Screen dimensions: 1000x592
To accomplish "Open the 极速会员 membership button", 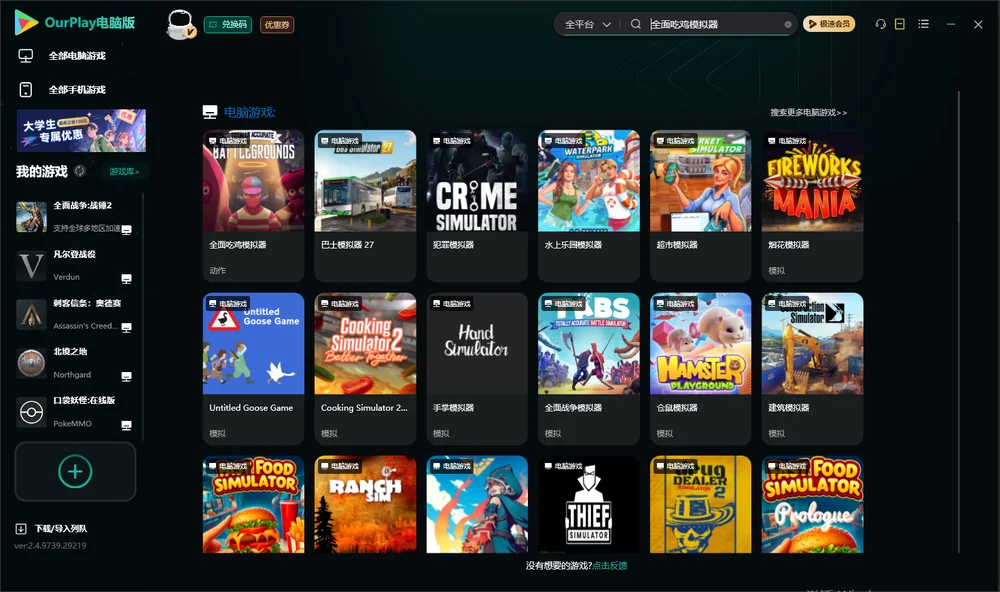I will [828, 24].
